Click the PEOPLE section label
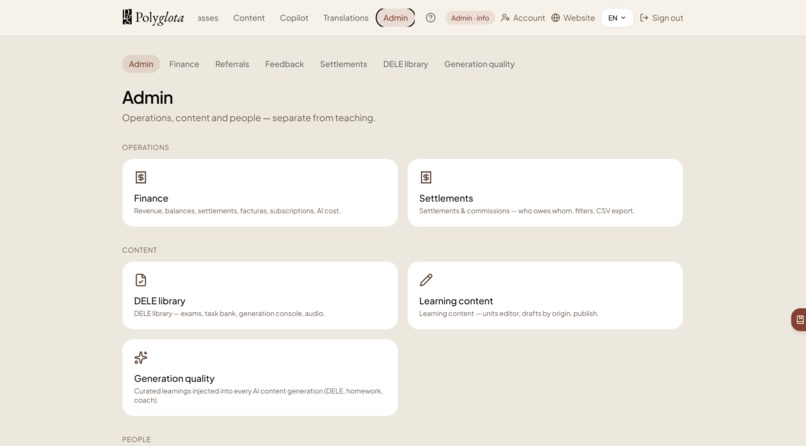 point(136,439)
